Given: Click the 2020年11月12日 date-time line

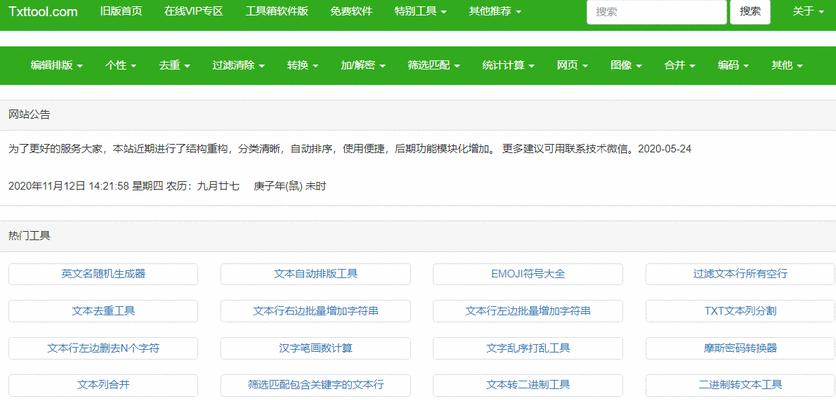Looking at the screenshot, I should point(167,186).
